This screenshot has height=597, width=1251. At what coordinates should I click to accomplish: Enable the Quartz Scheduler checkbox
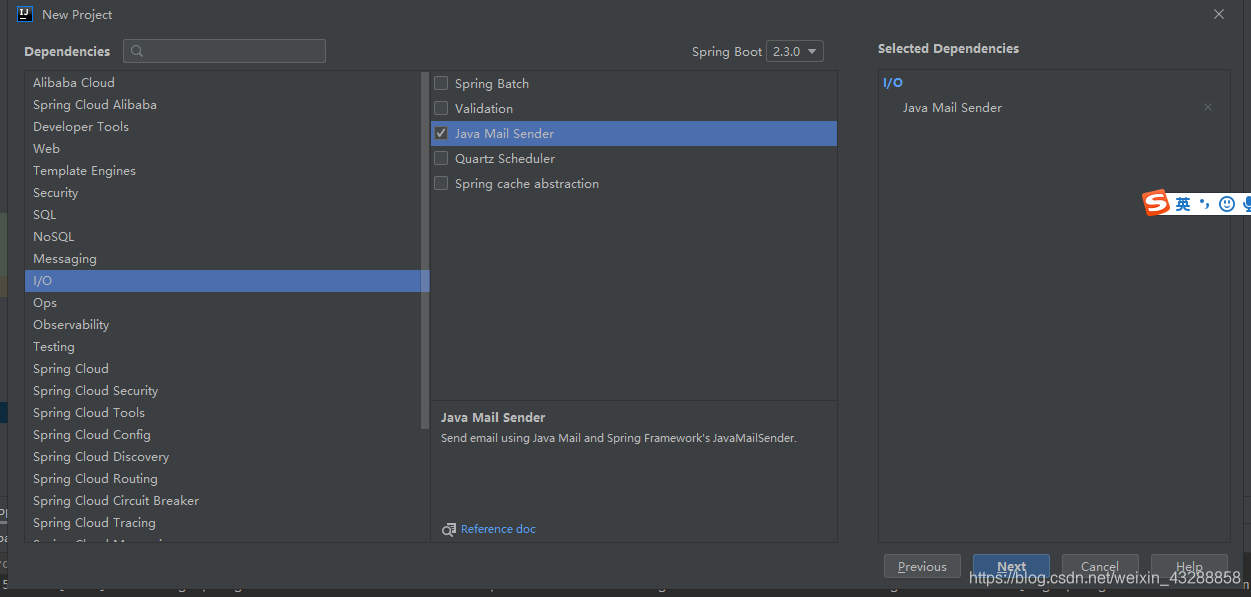coord(441,158)
